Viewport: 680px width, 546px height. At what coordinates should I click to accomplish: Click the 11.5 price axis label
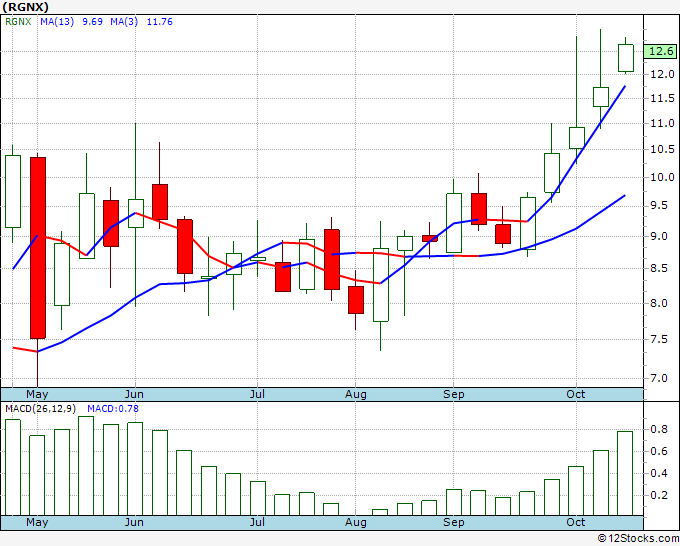pos(662,98)
